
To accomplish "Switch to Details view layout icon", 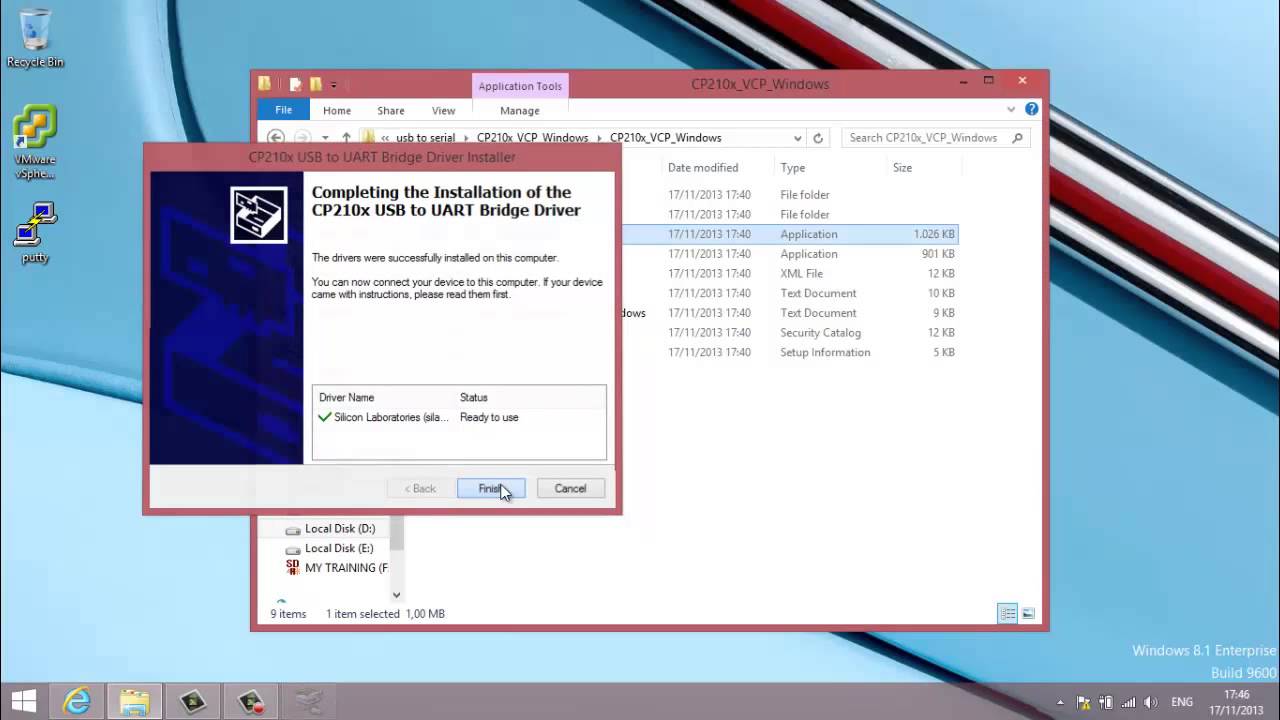I will point(1008,613).
